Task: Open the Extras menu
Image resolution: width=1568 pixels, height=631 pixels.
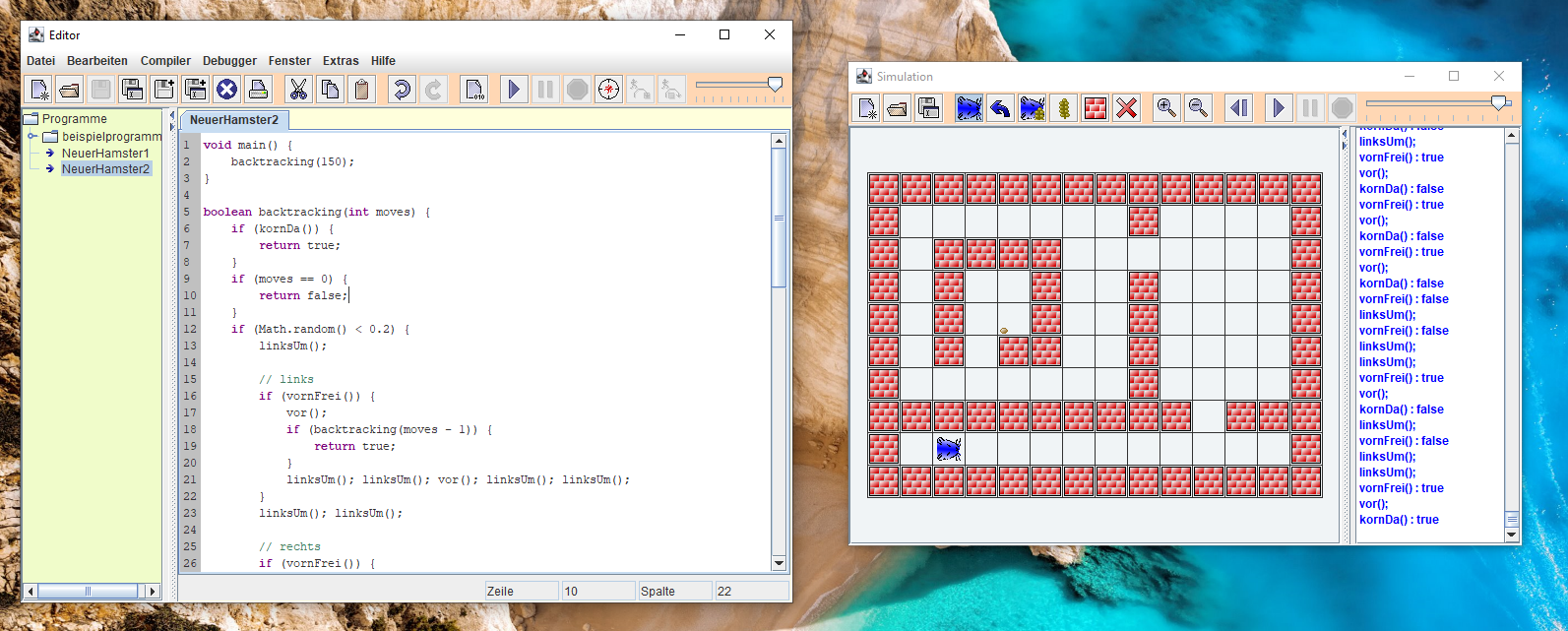Action: point(341,61)
